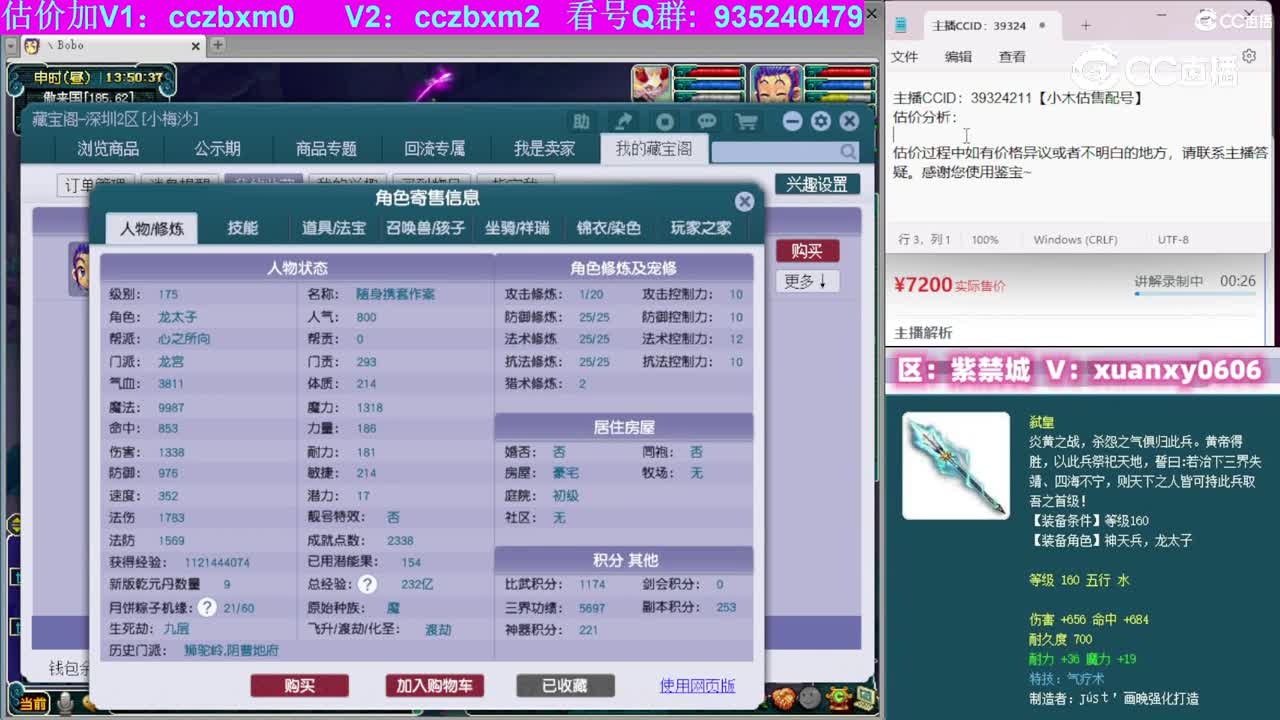Open the 回流专属 tab in 藏宝阁

[435, 149]
